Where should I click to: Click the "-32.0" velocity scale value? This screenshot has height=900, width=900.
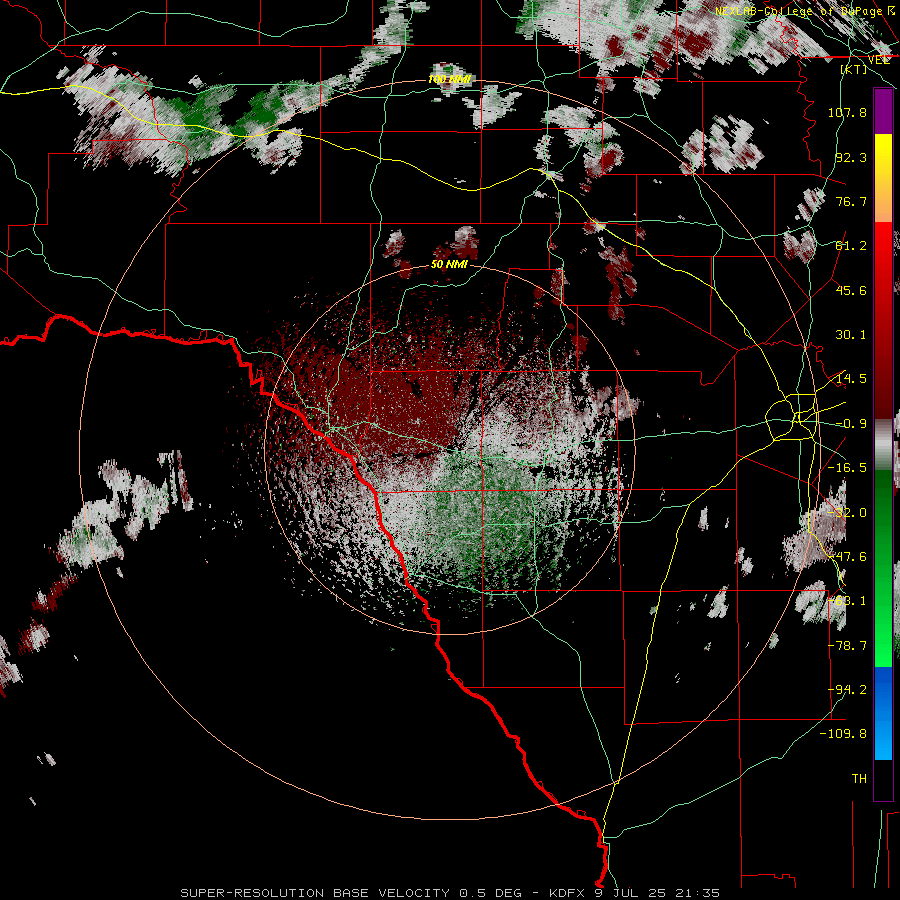(847, 512)
